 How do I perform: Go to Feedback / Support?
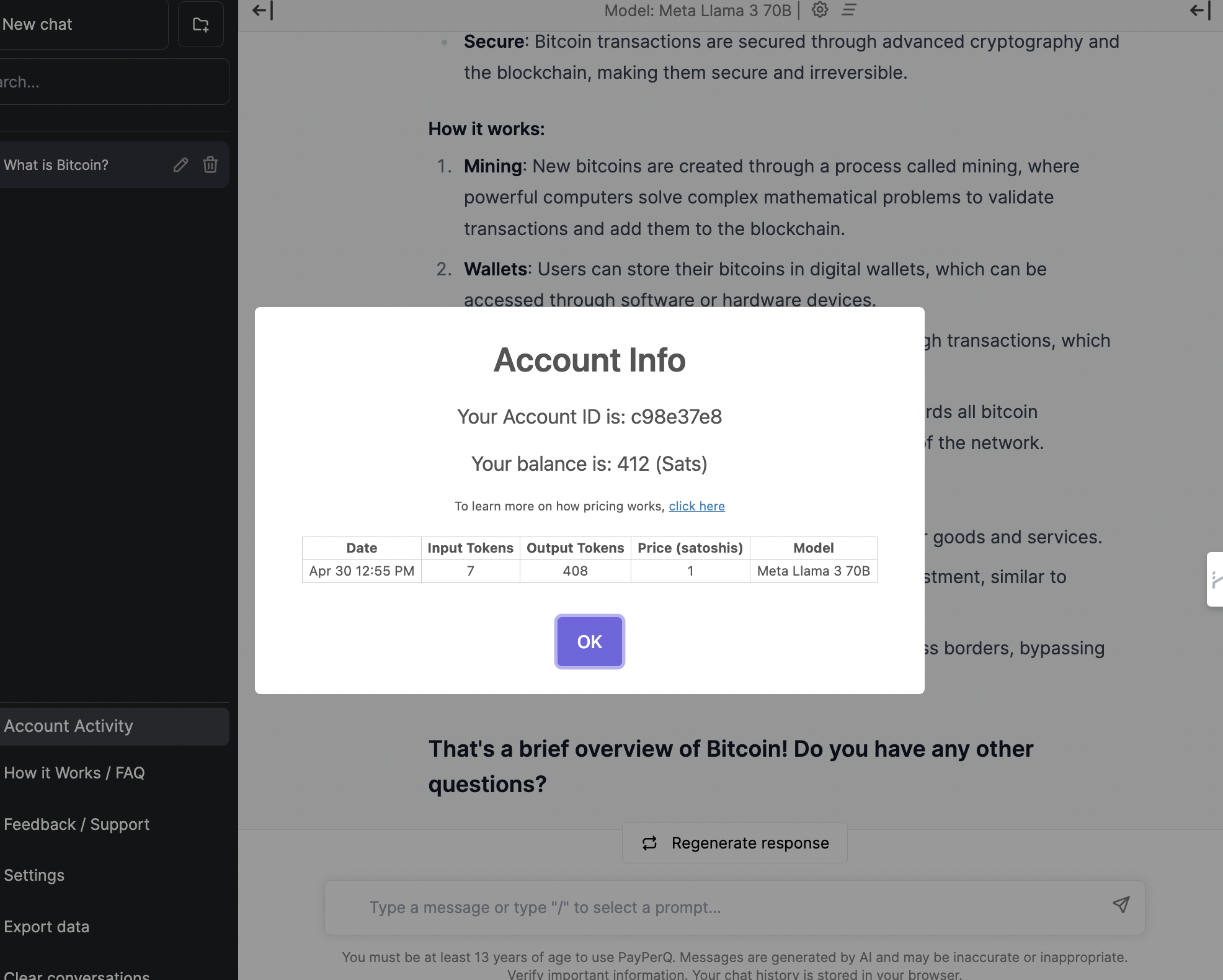pos(77,825)
